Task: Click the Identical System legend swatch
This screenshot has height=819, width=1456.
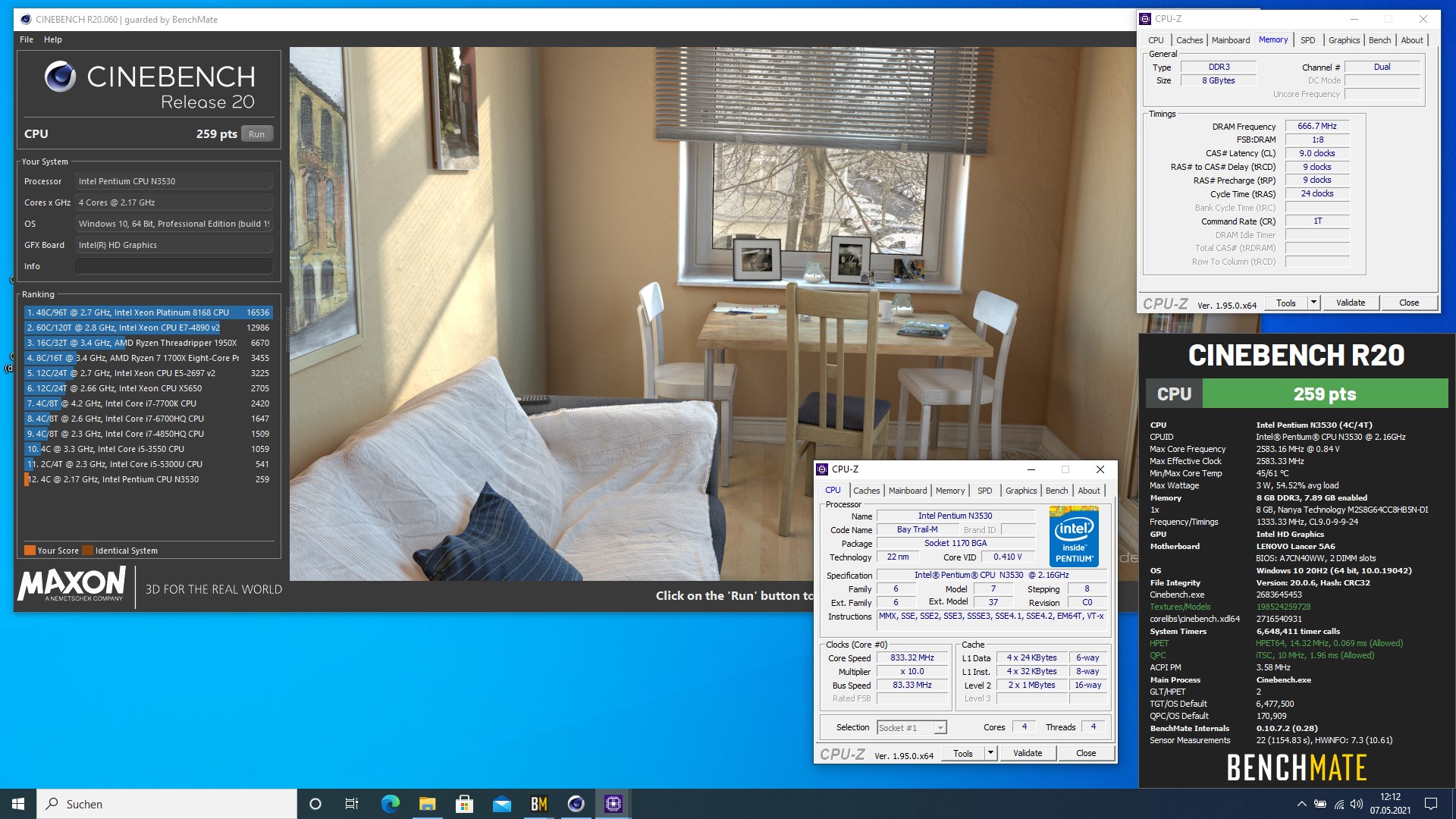Action: [88, 551]
